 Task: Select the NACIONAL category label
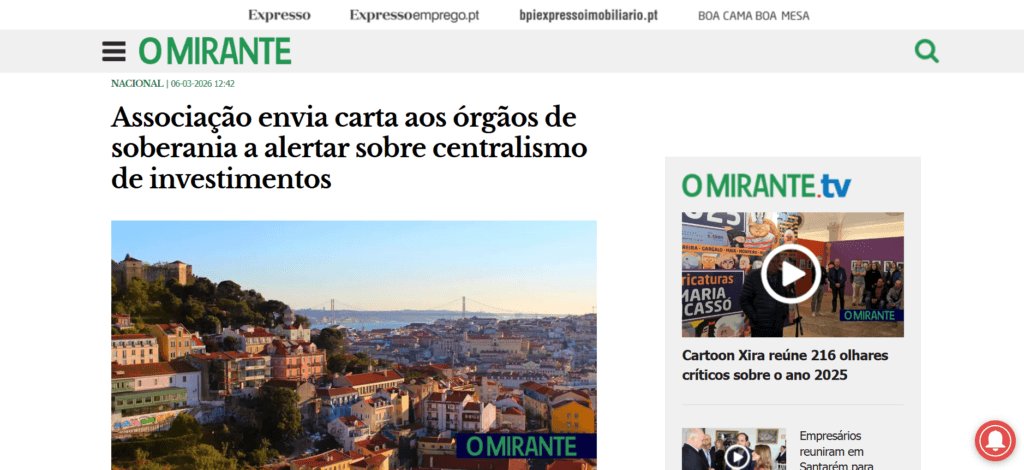pyautogui.click(x=137, y=84)
